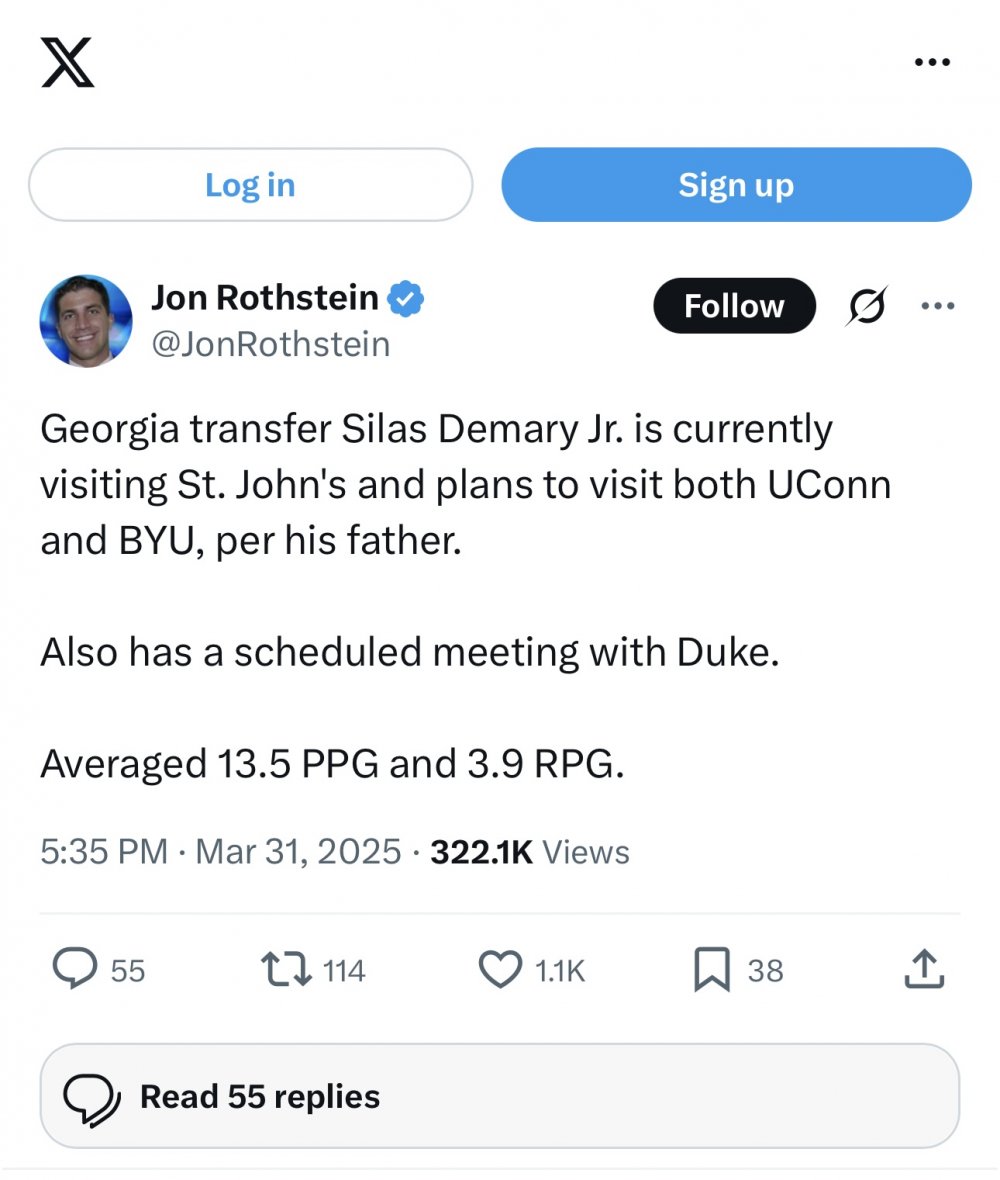Open the @JonRothstein handle link

tap(270, 344)
